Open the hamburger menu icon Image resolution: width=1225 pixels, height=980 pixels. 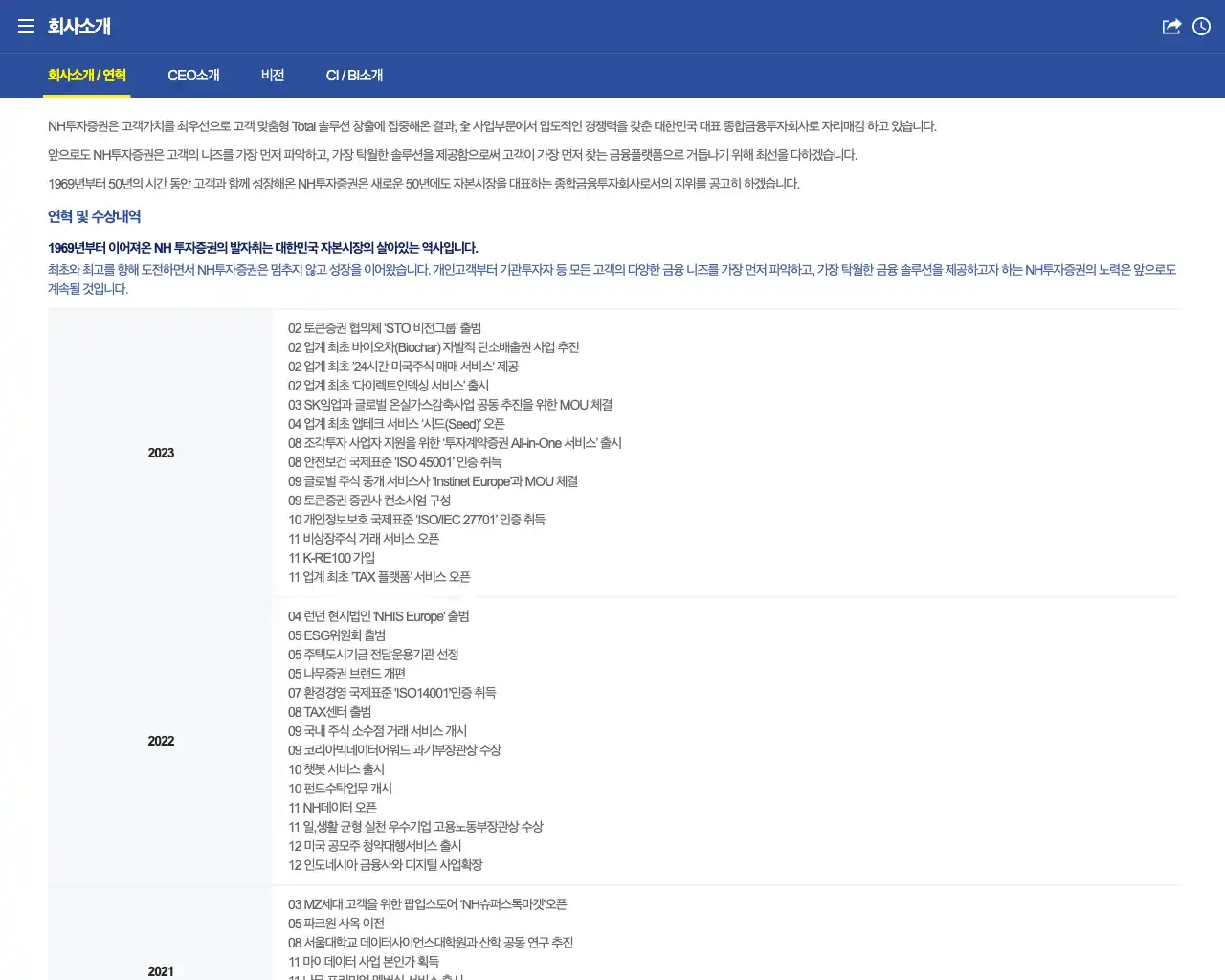click(x=26, y=26)
